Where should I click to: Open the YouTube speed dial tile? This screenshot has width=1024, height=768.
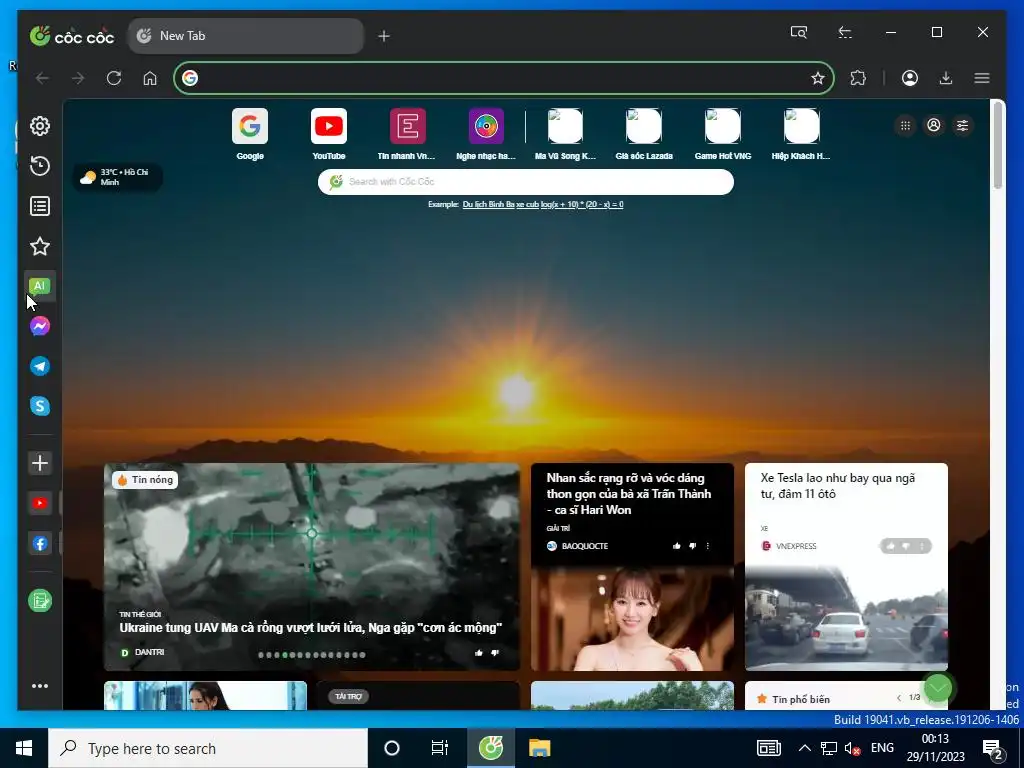(x=328, y=135)
